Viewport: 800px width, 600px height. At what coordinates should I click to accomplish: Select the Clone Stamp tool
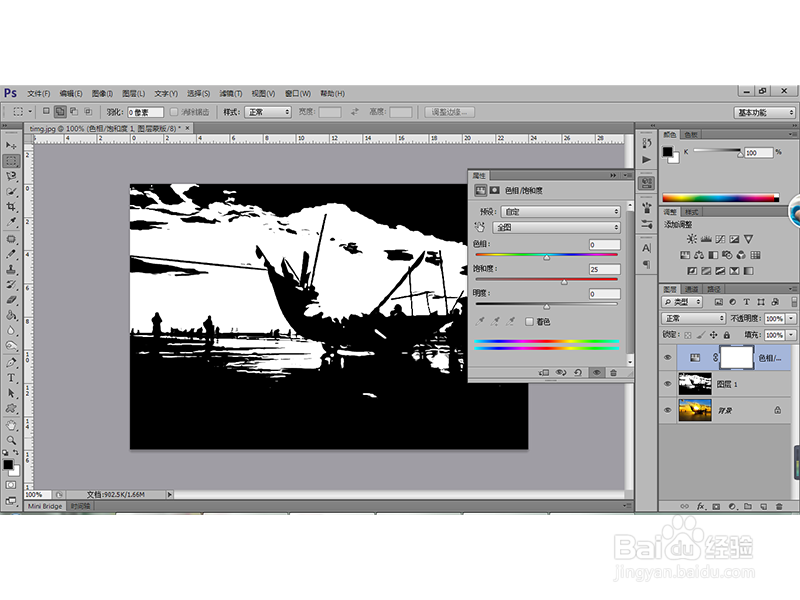click(11, 269)
